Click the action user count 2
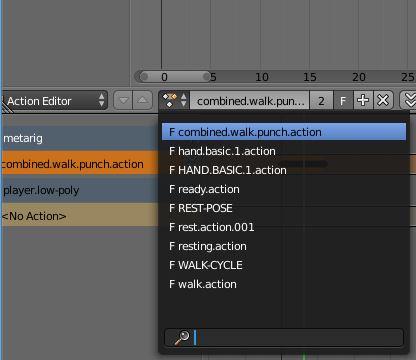 coord(321,100)
